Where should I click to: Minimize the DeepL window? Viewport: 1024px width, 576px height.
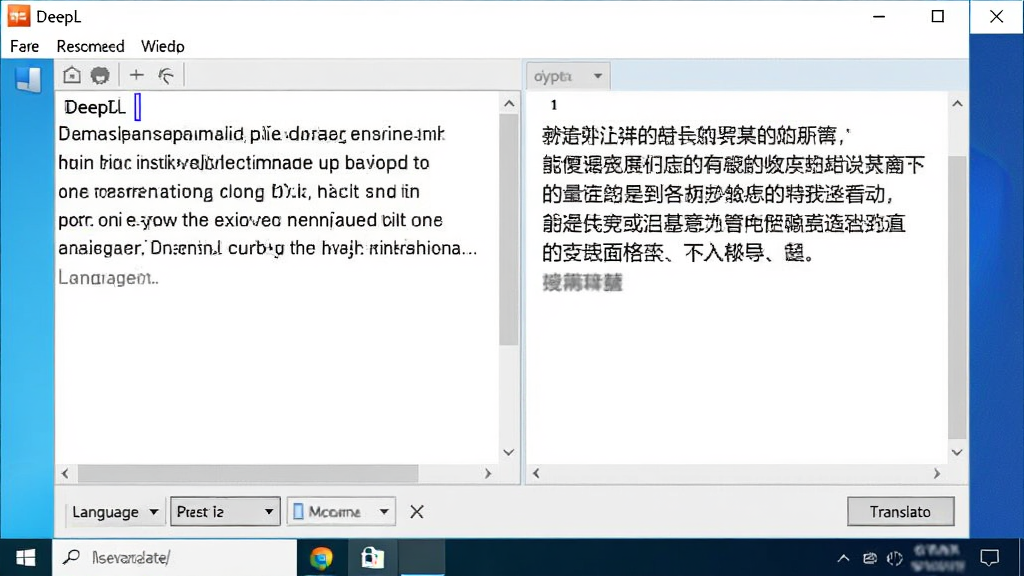(879, 16)
